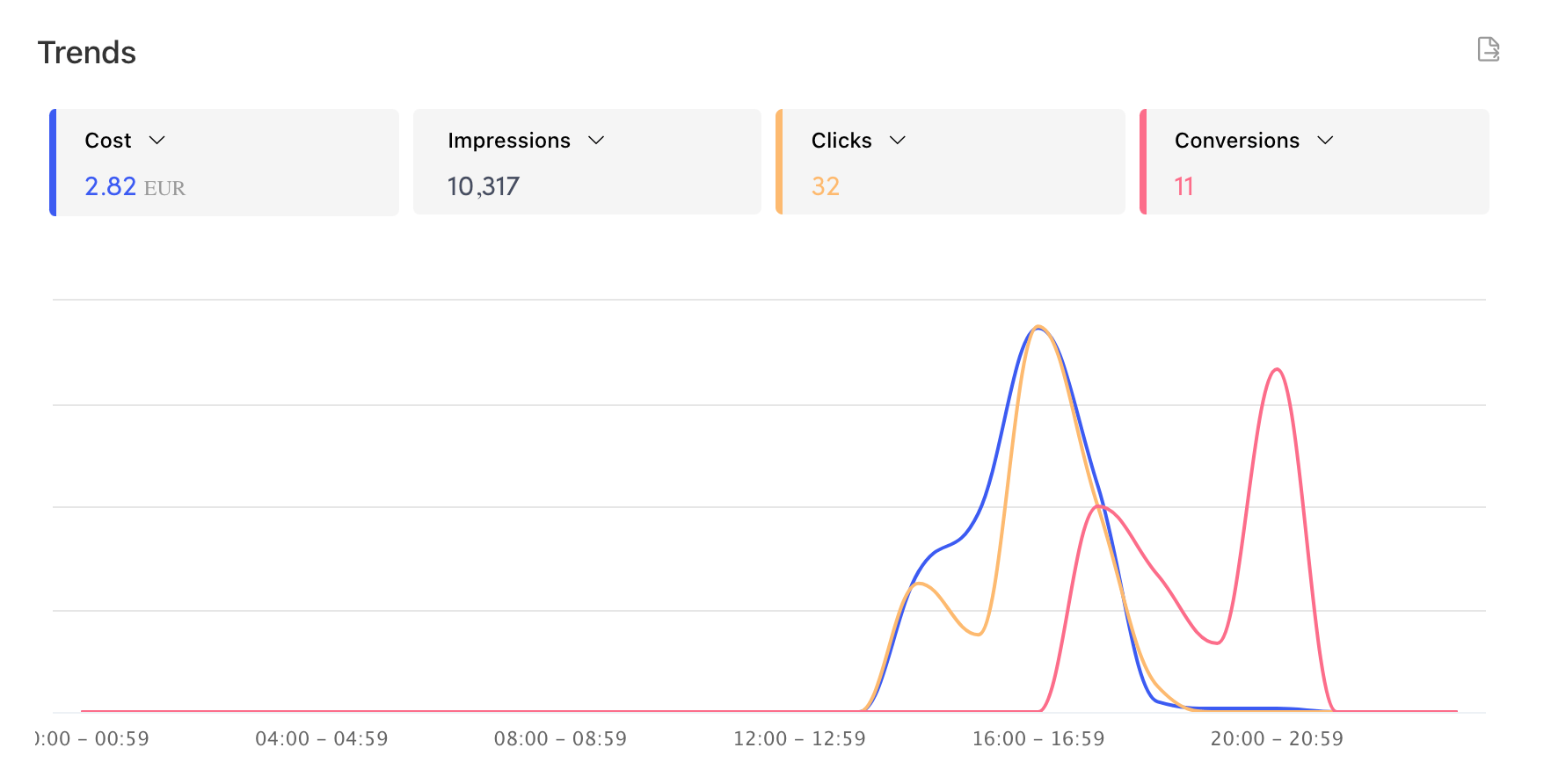Toggle the Conversions metric card
The height and width of the screenshot is (784, 1544).
1315,162
